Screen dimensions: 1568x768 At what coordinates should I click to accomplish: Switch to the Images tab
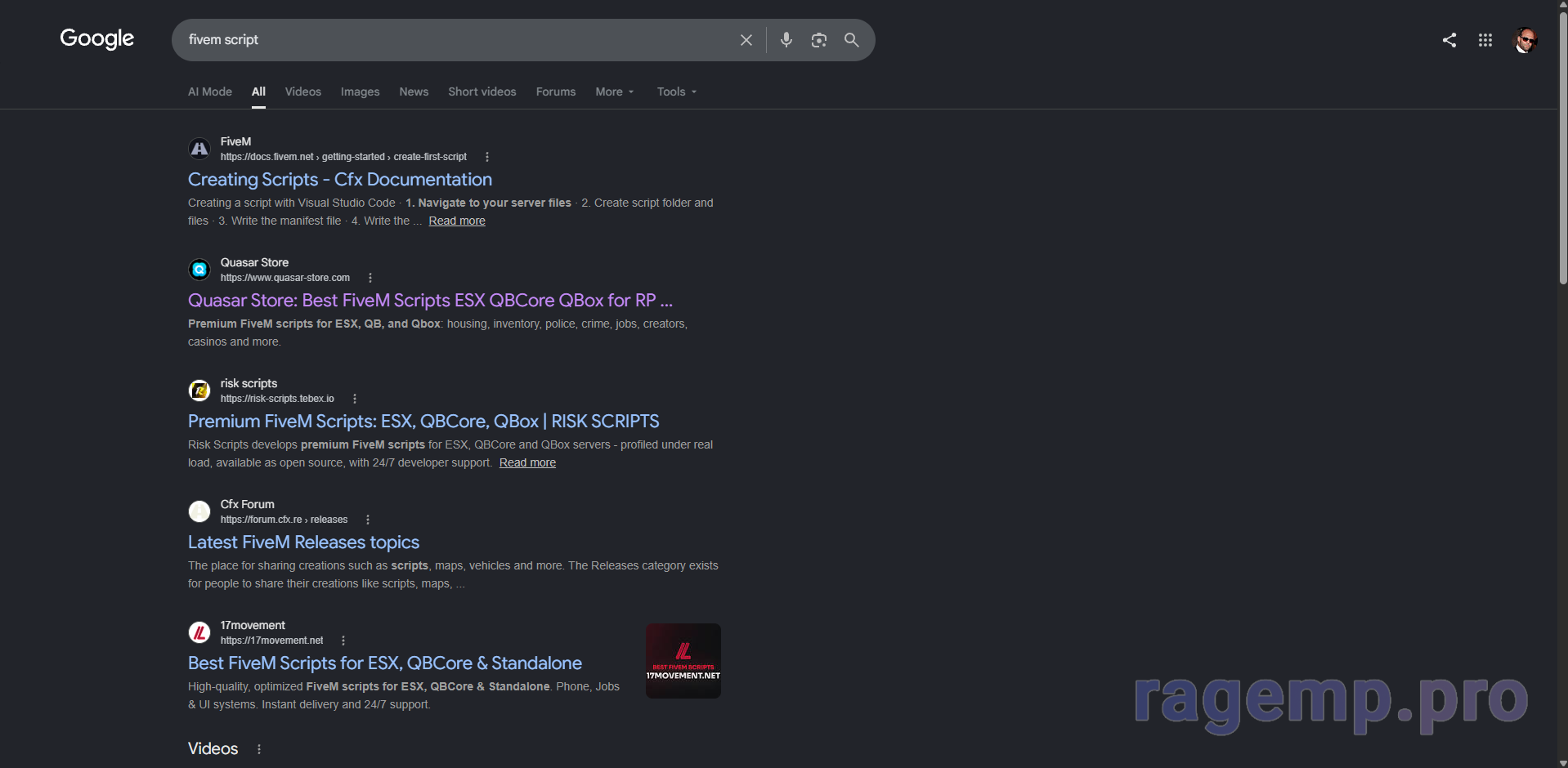(360, 92)
